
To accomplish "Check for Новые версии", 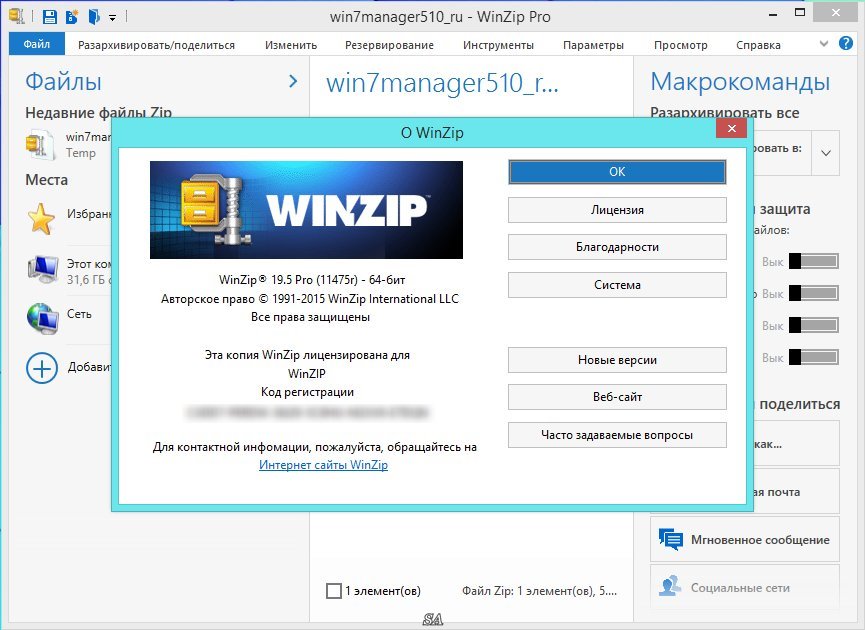I will tap(617, 360).
